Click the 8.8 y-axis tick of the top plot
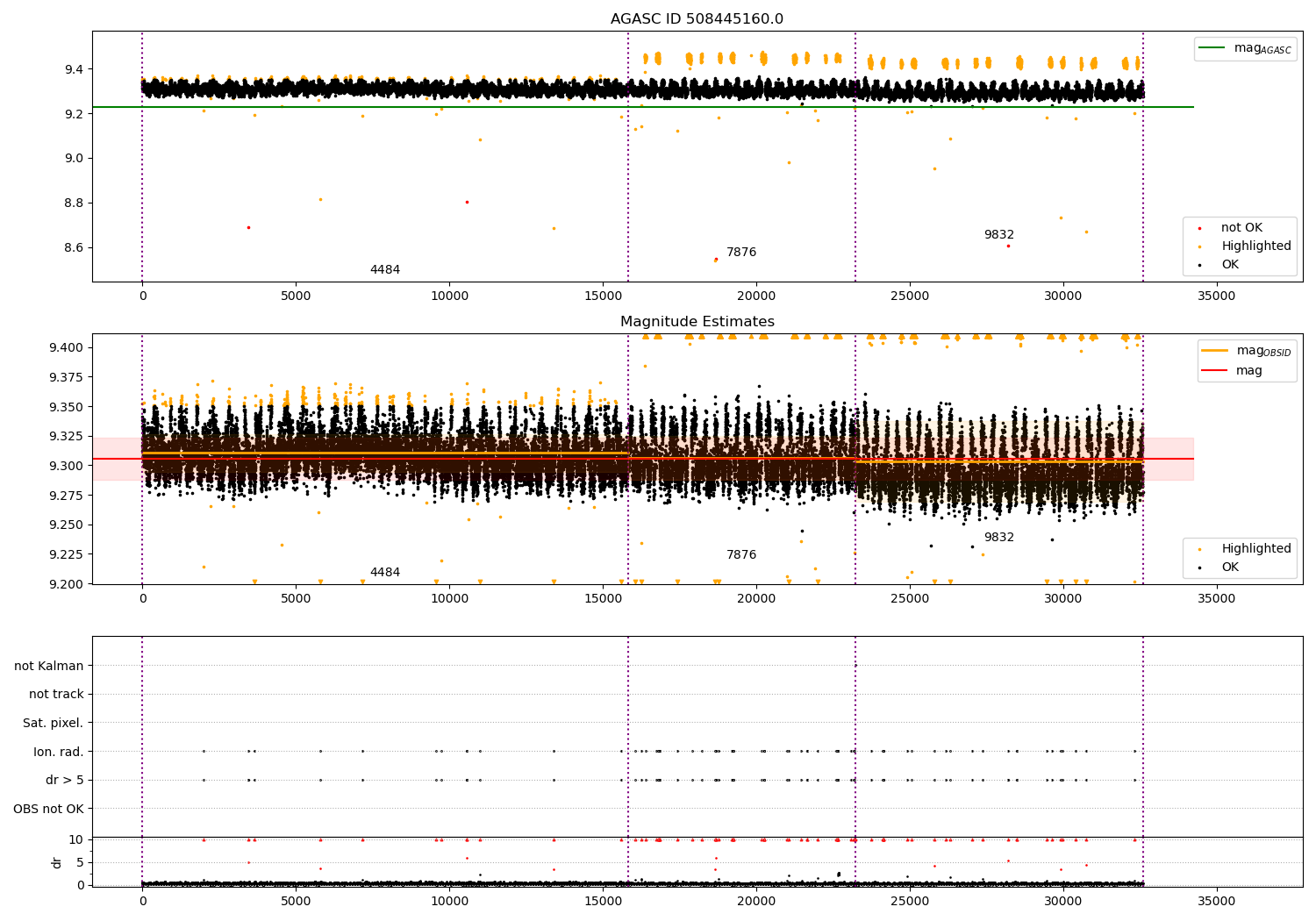The image size is (1316, 921). pos(73,203)
